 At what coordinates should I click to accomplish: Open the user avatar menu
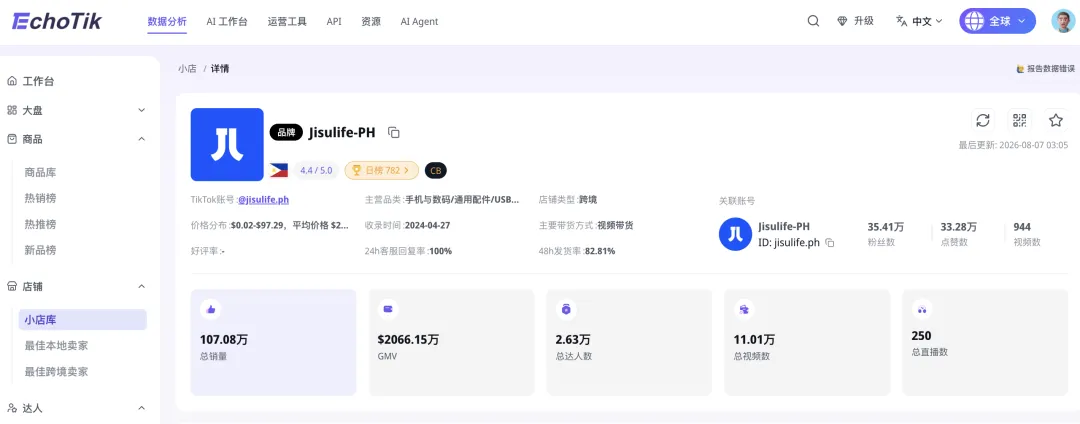pos(1063,21)
